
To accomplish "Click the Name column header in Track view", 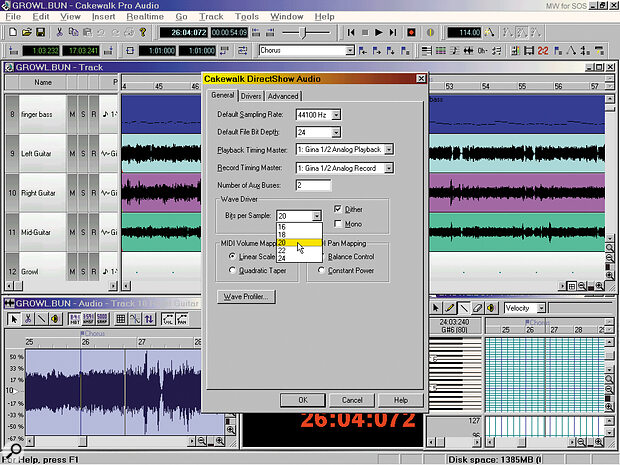I will click(x=43, y=82).
